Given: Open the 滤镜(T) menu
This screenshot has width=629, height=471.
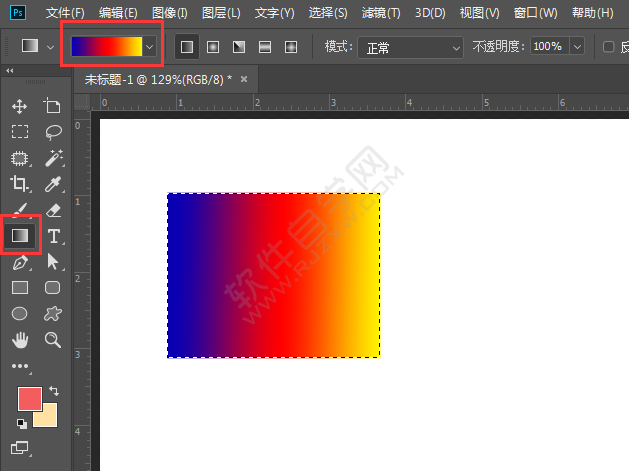Looking at the screenshot, I should pyautogui.click(x=381, y=13).
